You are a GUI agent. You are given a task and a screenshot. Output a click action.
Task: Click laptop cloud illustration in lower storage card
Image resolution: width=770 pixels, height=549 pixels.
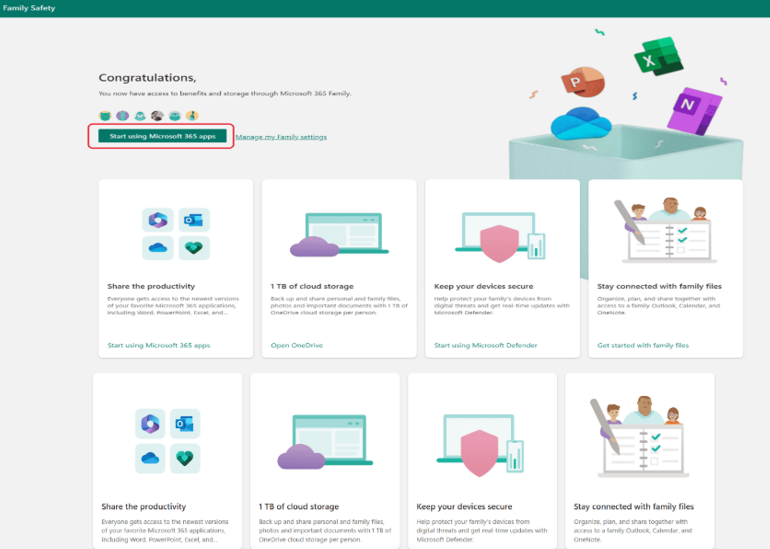click(x=325, y=441)
